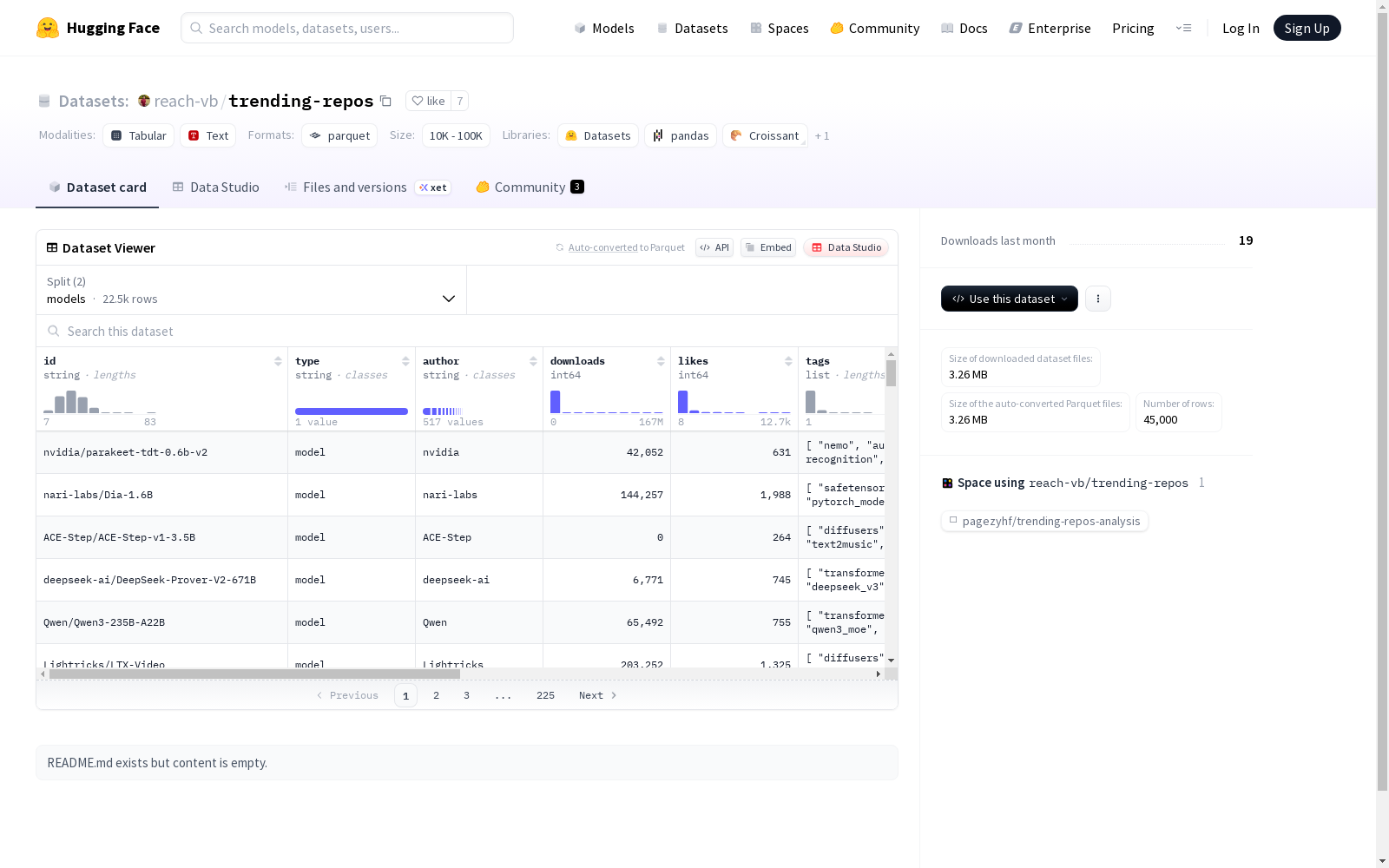Select the nari-labs/Dia-1.6B row id
The image size is (1389, 868).
[x=98, y=495]
